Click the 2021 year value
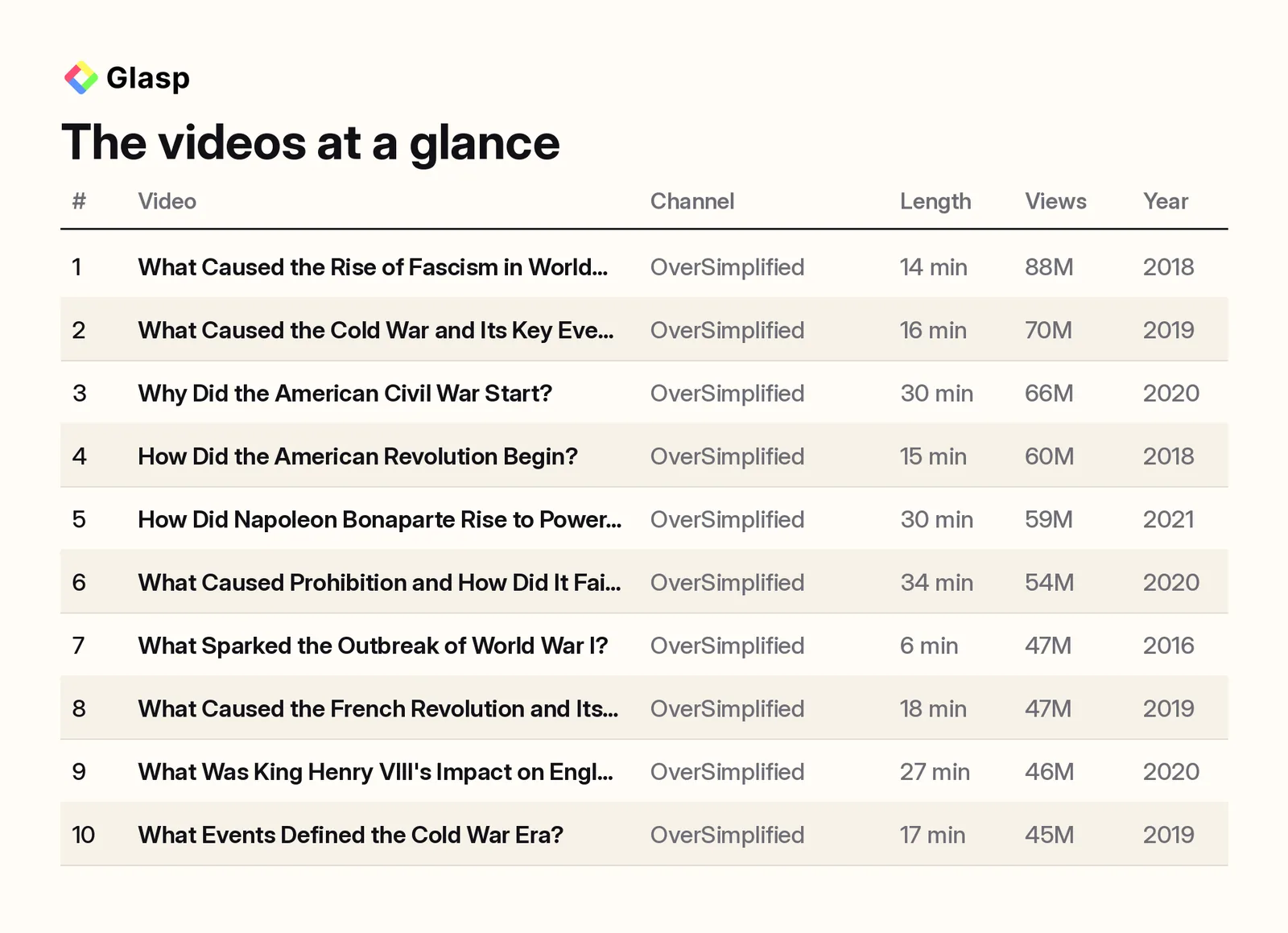 pyautogui.click(x=1169, y=519)
